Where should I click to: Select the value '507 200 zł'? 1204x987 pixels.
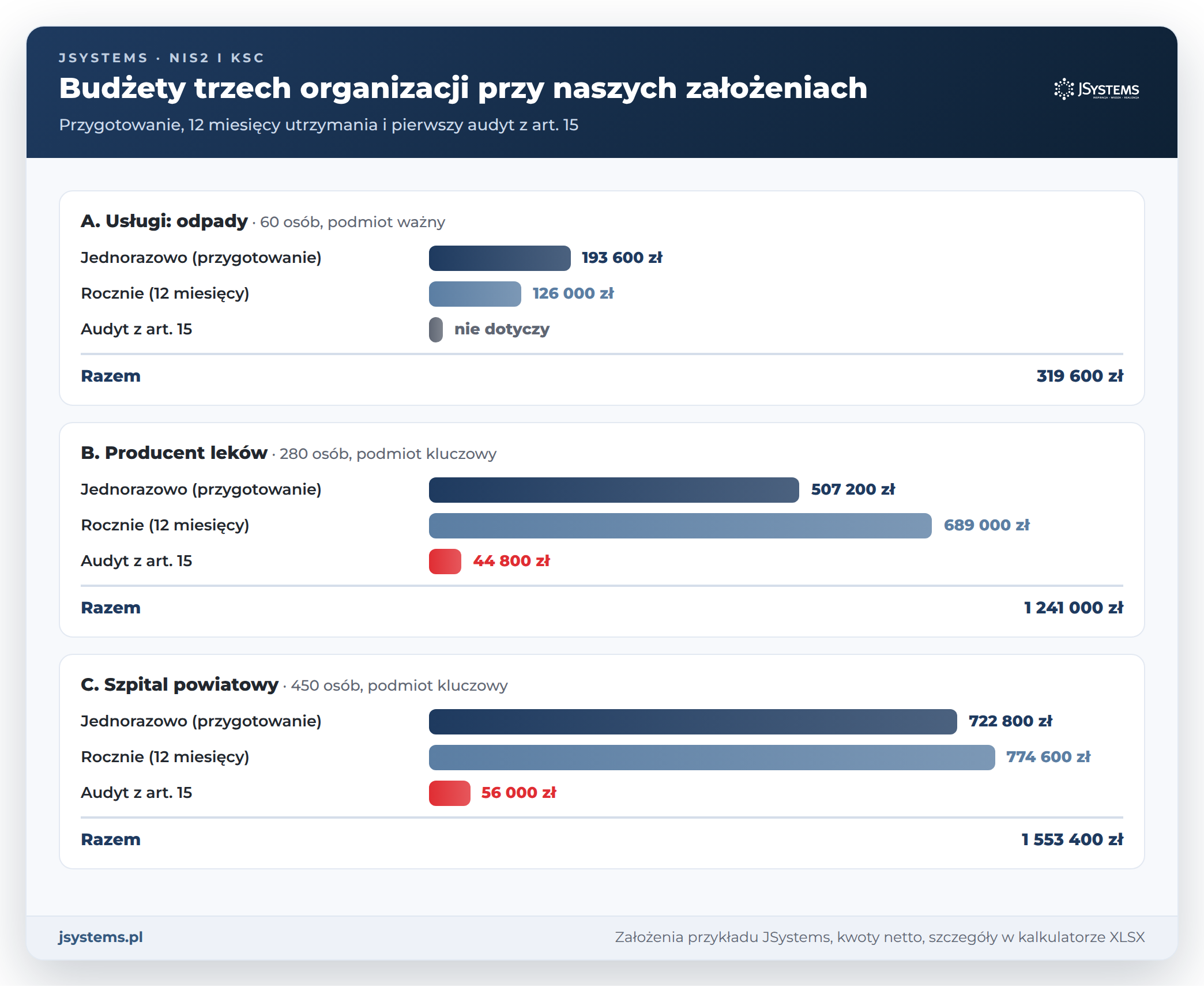point(853,489)
